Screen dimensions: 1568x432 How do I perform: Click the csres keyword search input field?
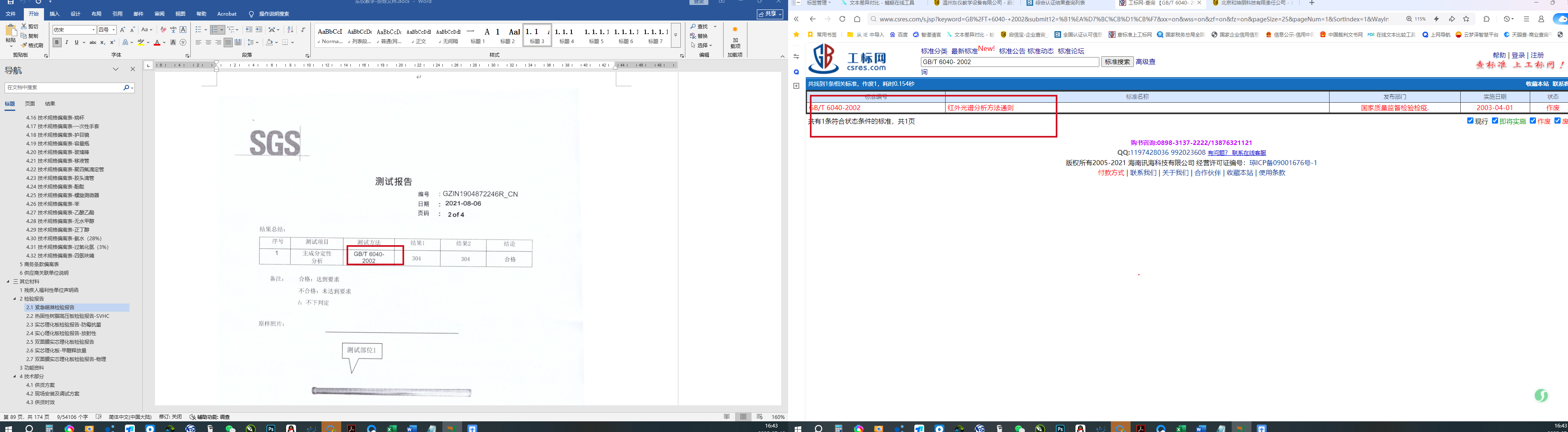click(x=1010, y=62)
